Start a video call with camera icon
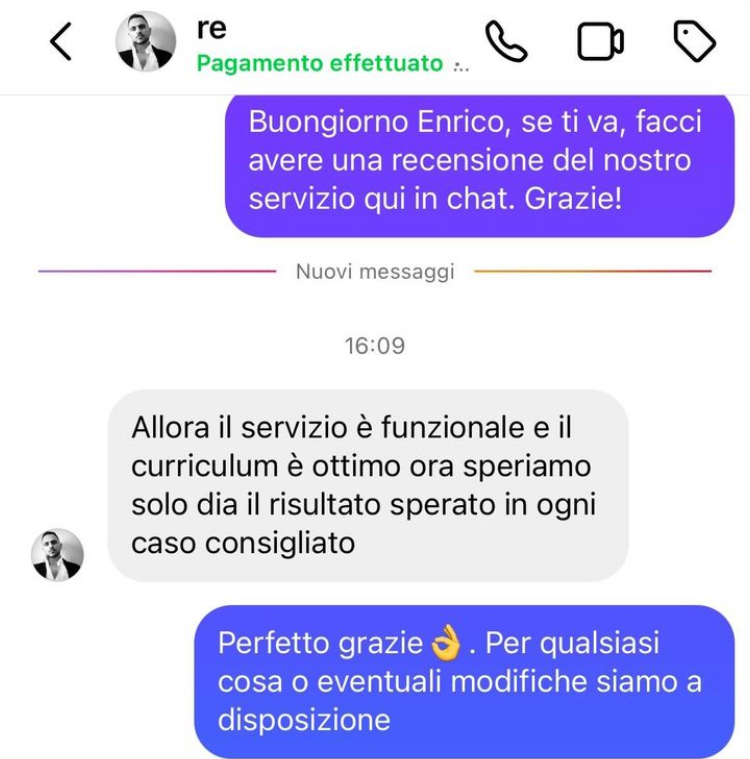The width and height of the screenshot is (750, 759). [600, 42]
